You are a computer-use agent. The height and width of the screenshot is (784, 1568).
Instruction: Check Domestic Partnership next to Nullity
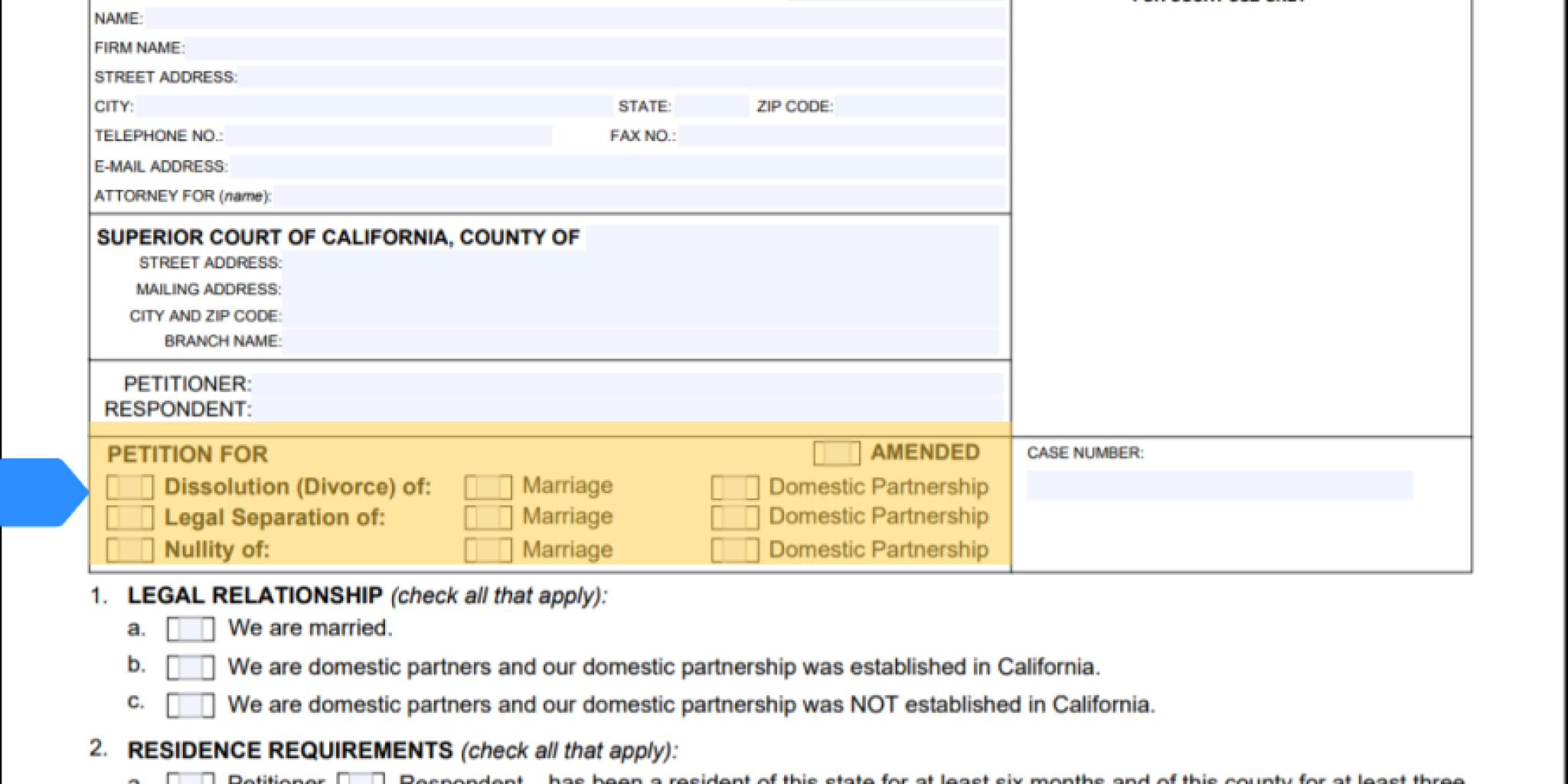coord(733,550)
